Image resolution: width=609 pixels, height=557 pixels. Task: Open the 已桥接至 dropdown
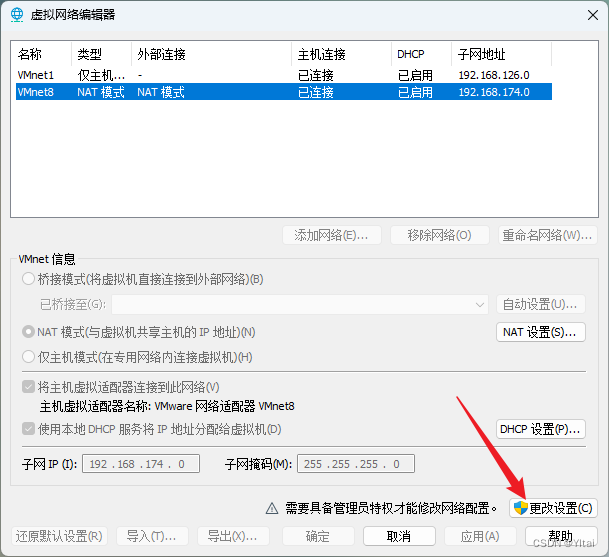(x=299, y=305)
